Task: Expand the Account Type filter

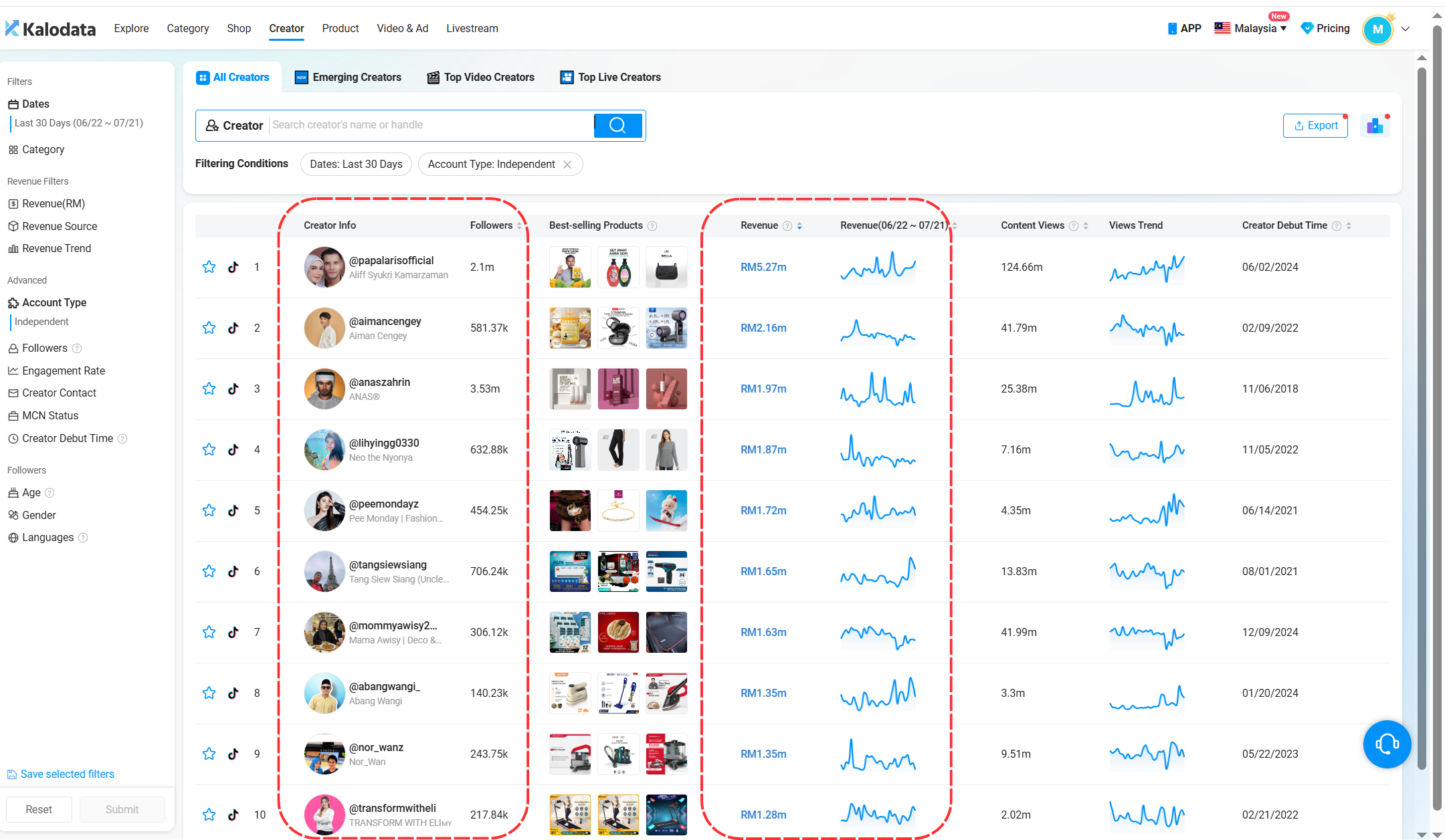Action: (x=47, y=303)
